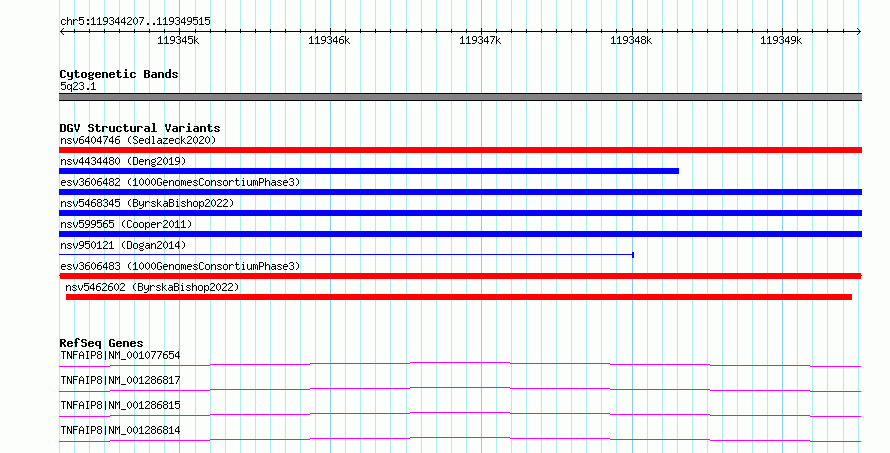Click the red bar for nsv5462602
Viewport: 890px width, 453px height.
pyautogui.click(x=459, y=297)
